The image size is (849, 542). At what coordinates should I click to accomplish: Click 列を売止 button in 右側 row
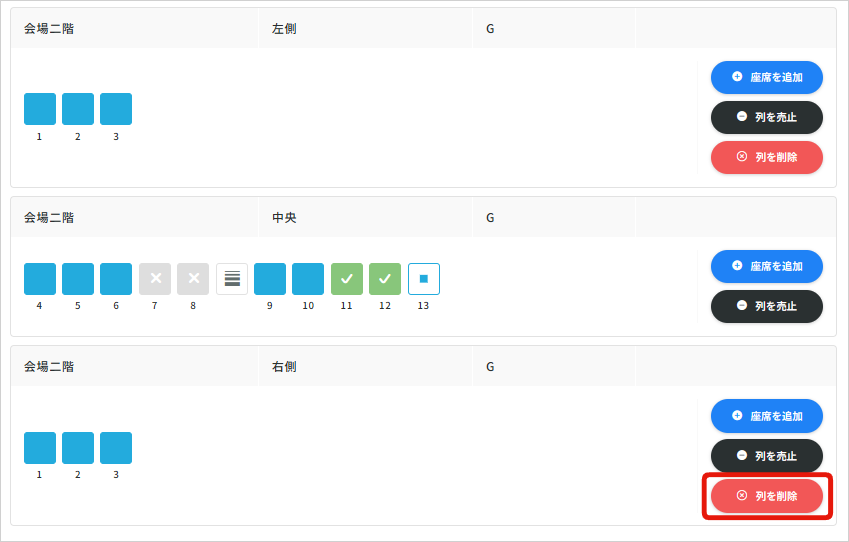[766, 455]
